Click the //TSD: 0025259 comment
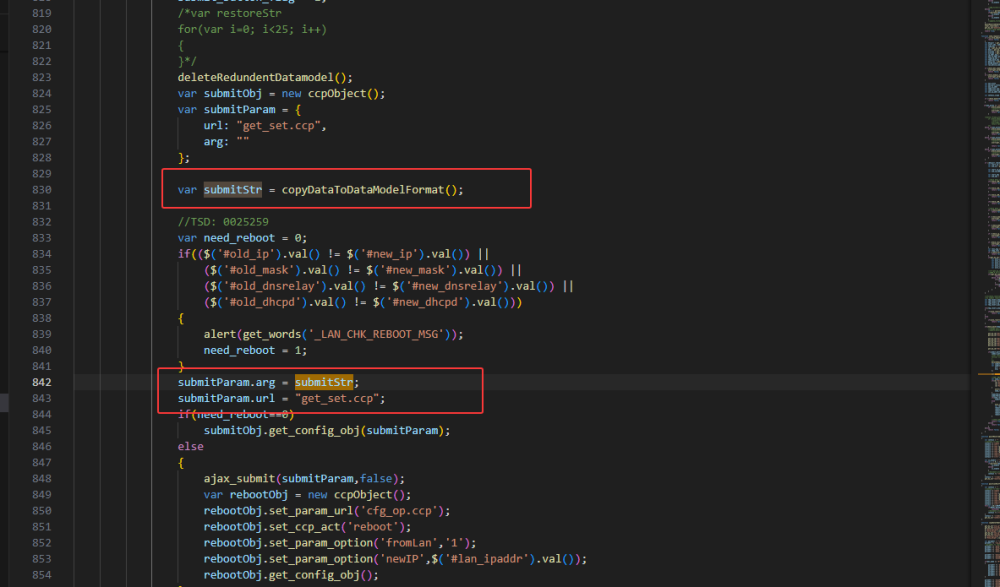This screenshot has width=1000, height=587. [x=223, y=222]
